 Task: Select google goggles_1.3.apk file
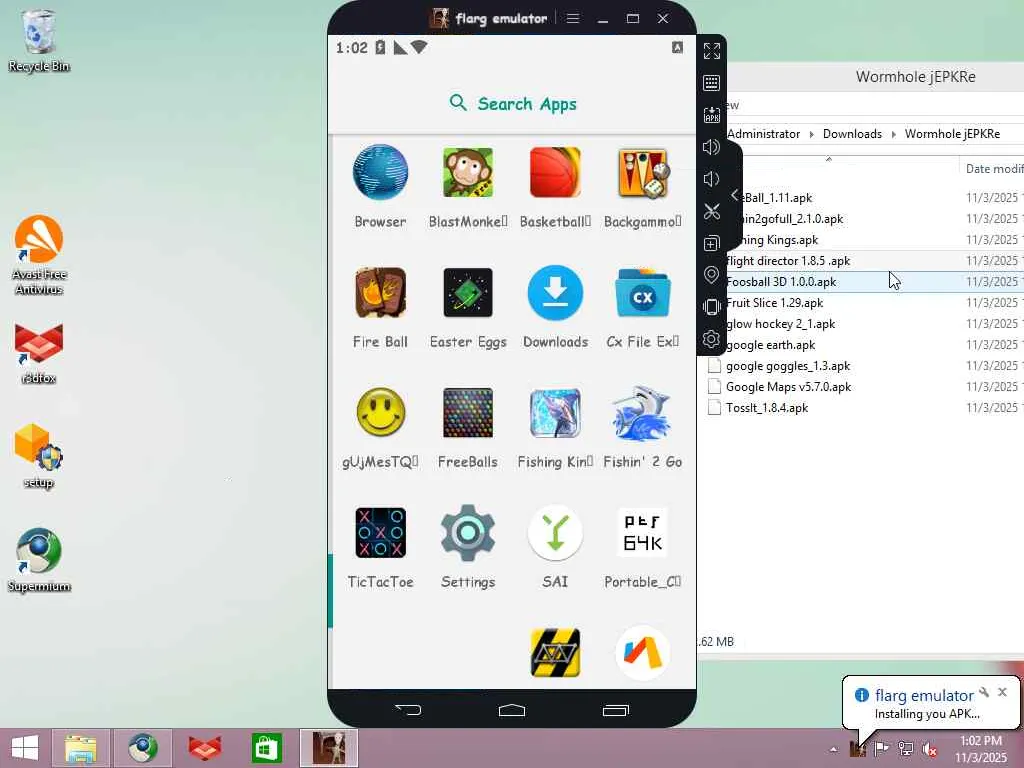(x=788, y=366)
